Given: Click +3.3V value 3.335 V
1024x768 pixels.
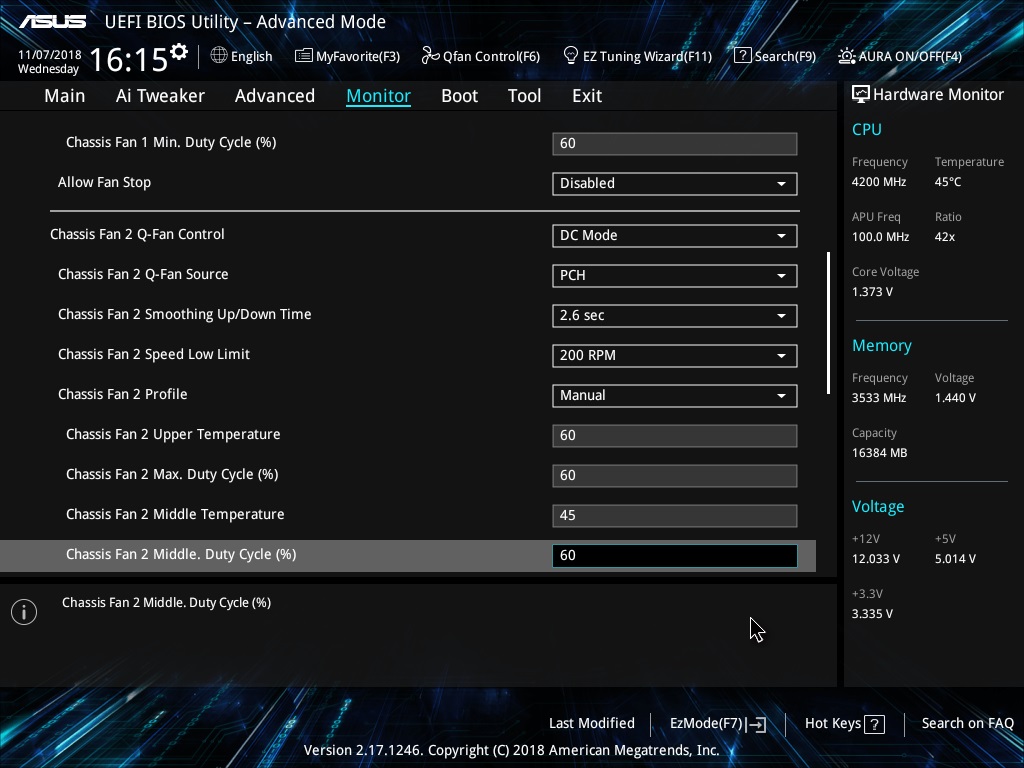Looking at the screenshot, I should [872, 614].
